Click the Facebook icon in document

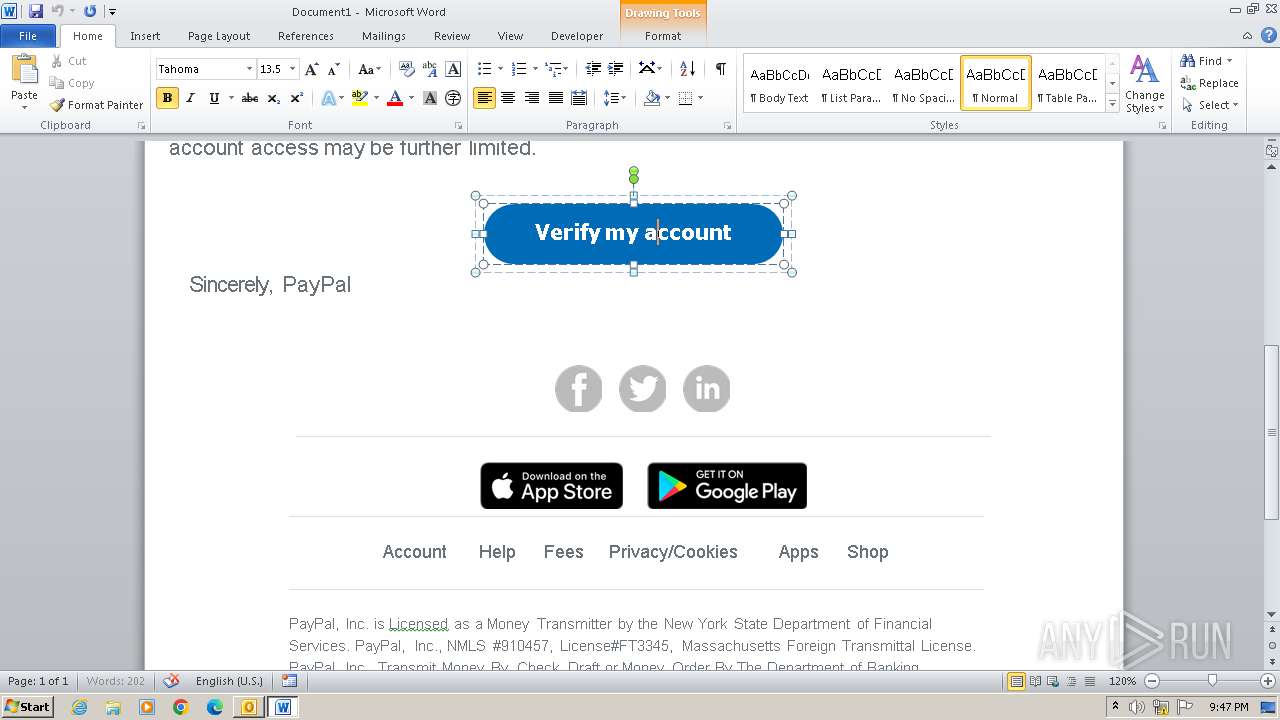(579, 389)
